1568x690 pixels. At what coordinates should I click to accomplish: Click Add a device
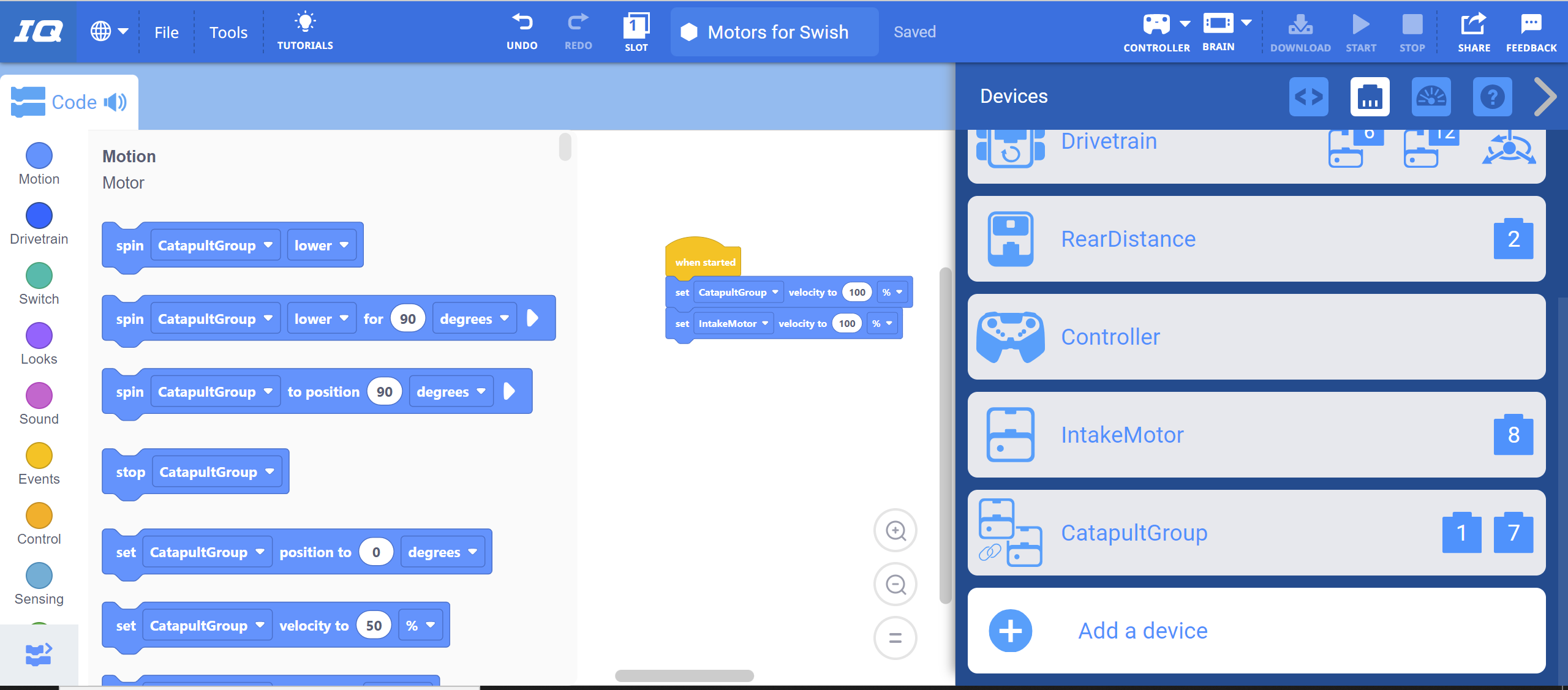(1142, 631)
